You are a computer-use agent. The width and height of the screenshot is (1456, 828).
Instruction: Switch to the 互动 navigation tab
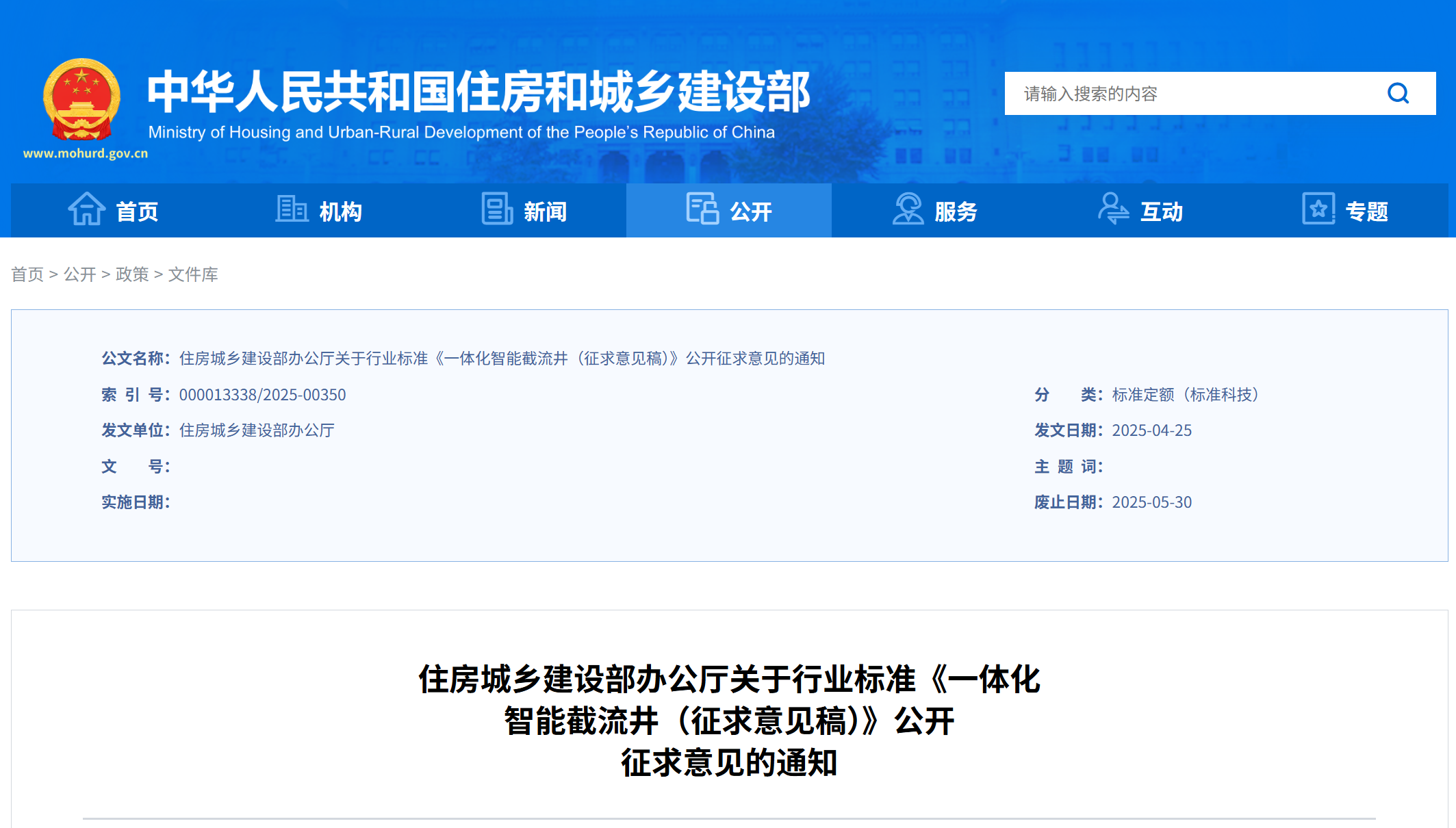point(1140,210)
